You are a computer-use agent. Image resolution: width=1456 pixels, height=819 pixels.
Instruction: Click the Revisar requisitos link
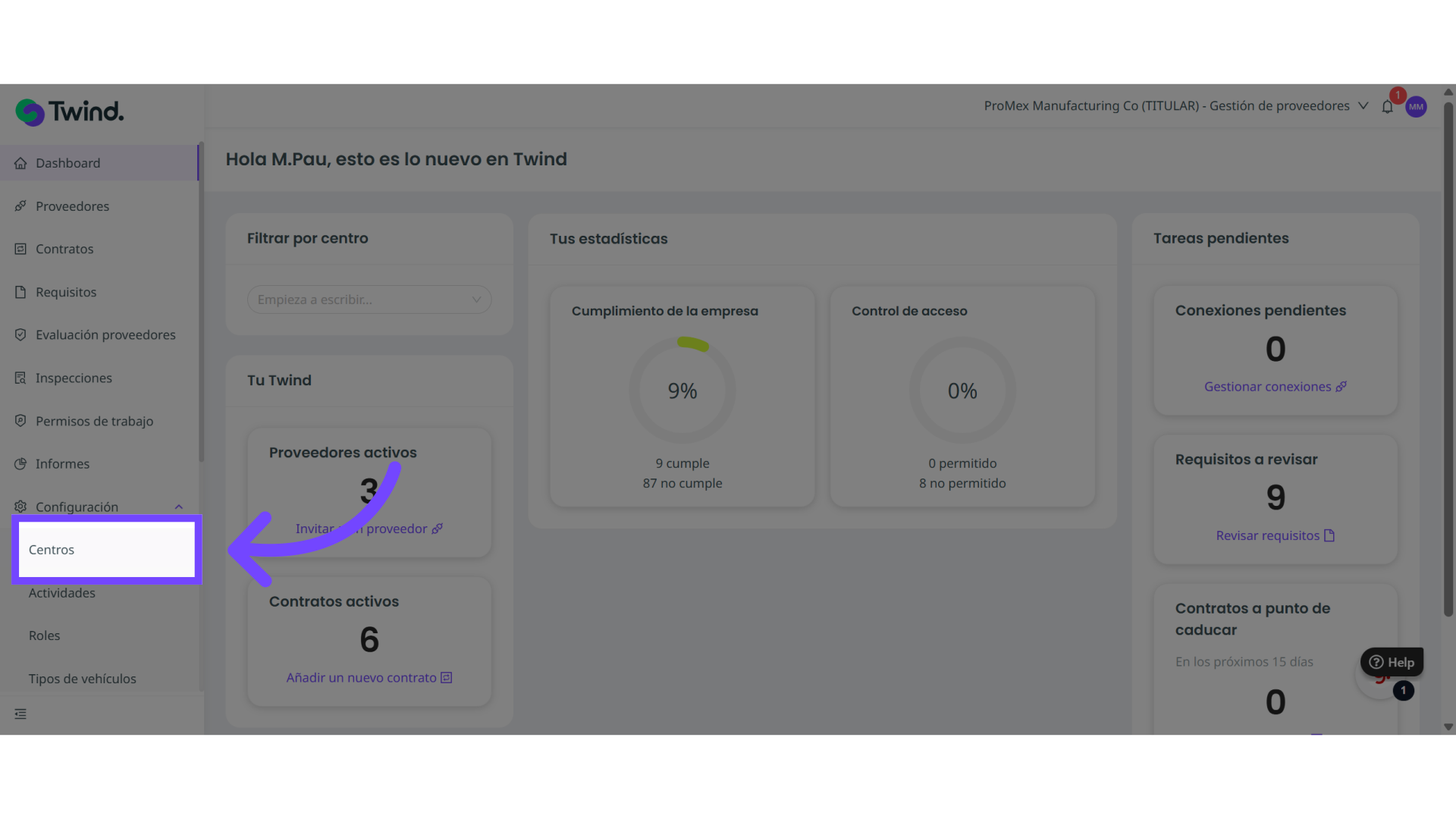[1274, 535]
